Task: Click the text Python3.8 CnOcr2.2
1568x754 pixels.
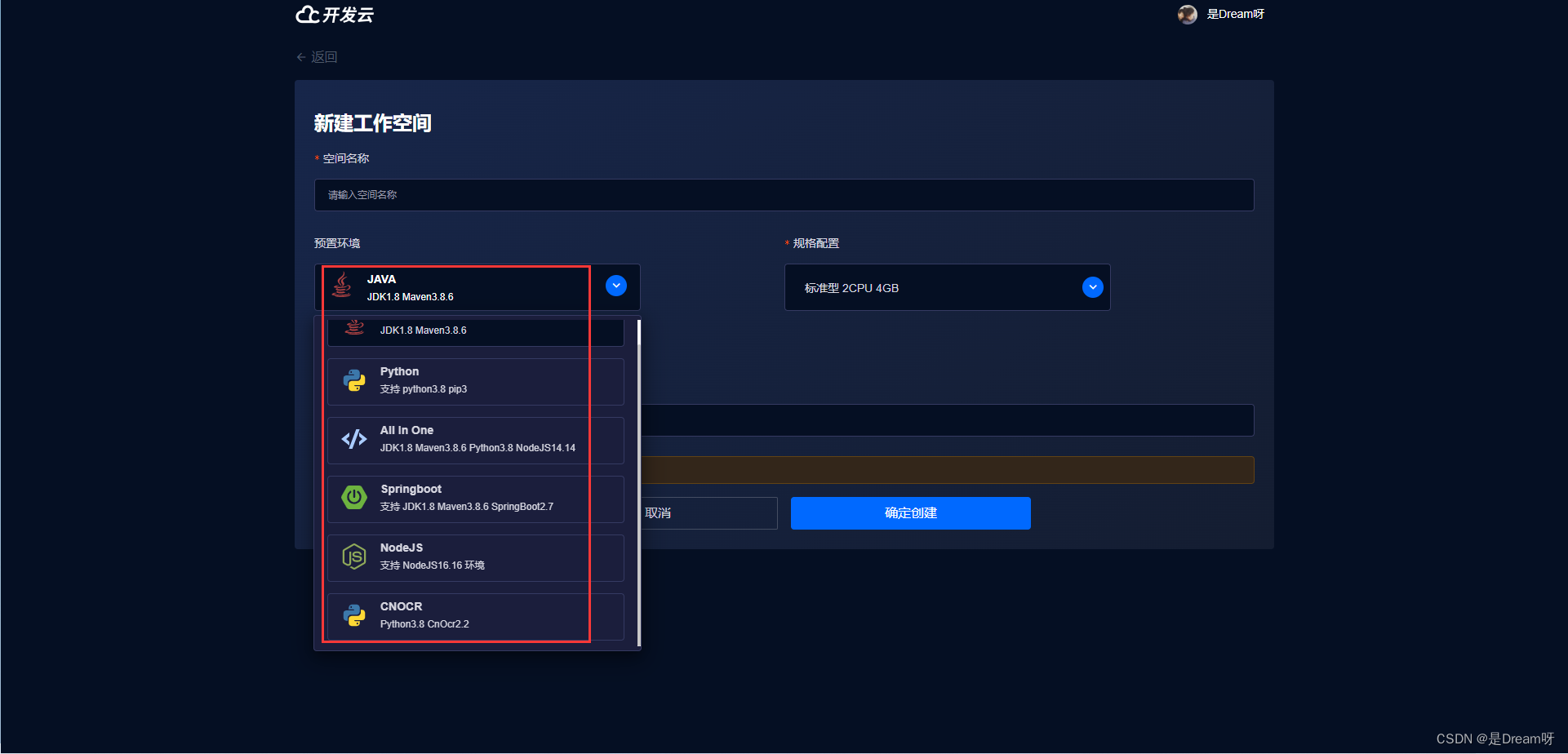Action: pos(424,624)
